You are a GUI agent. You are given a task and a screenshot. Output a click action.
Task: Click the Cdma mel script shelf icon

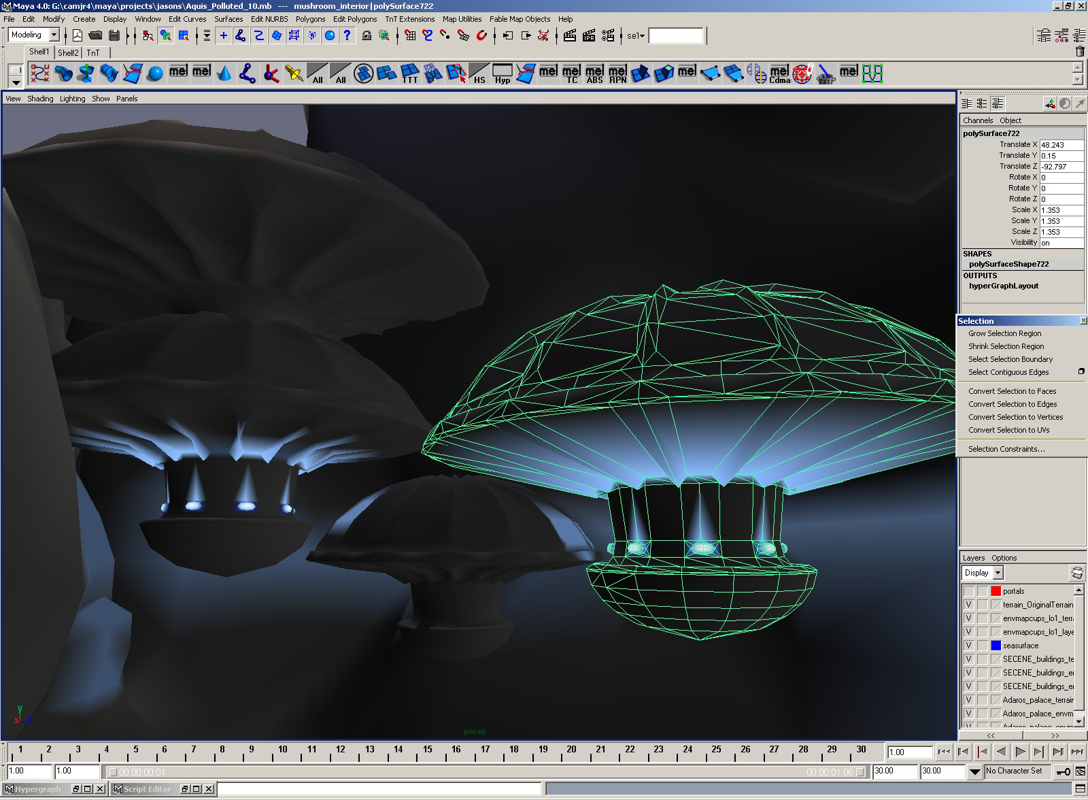pos(779,74)
